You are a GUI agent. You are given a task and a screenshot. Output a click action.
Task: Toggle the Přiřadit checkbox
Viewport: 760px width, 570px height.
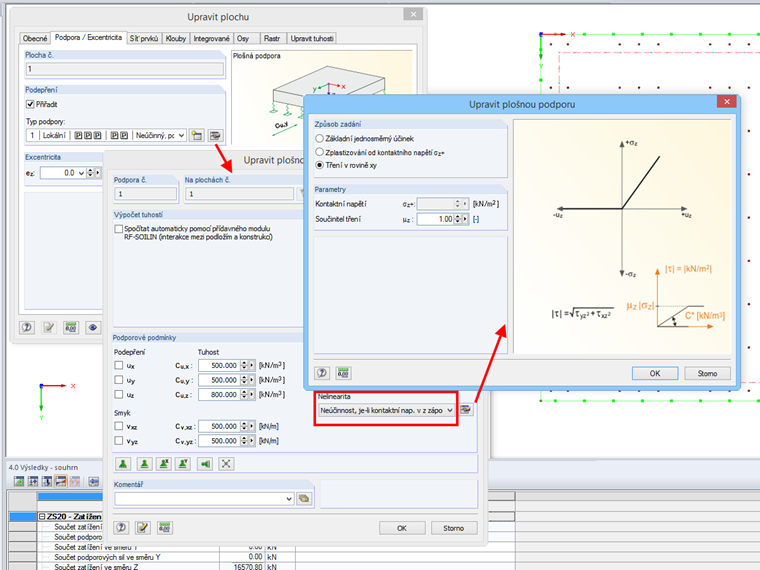tap(30, 104)
